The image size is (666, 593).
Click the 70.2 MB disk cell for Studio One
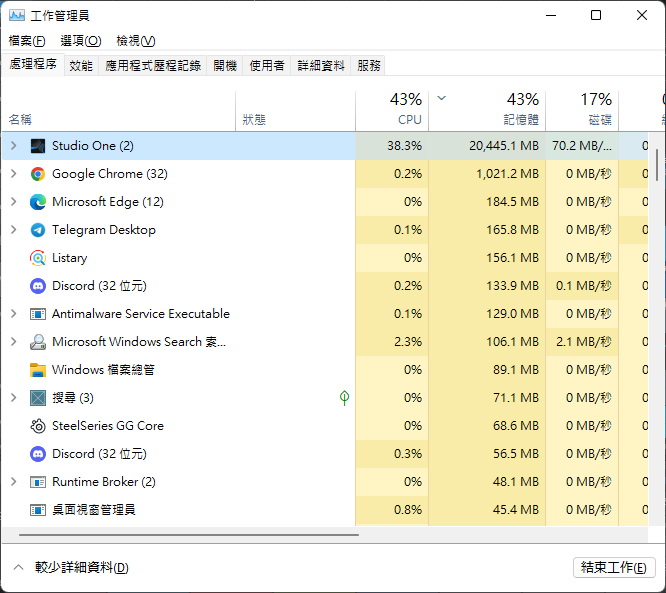(582, 146)
